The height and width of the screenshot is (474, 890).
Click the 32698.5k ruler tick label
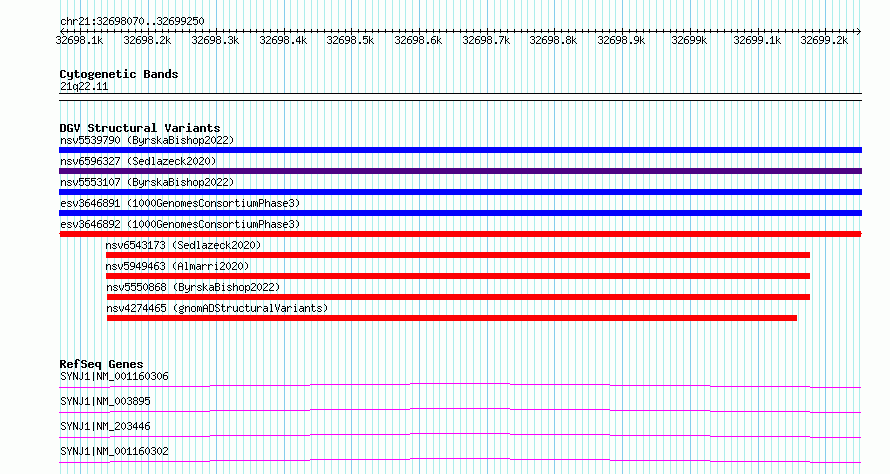click(x=350, y=40)
